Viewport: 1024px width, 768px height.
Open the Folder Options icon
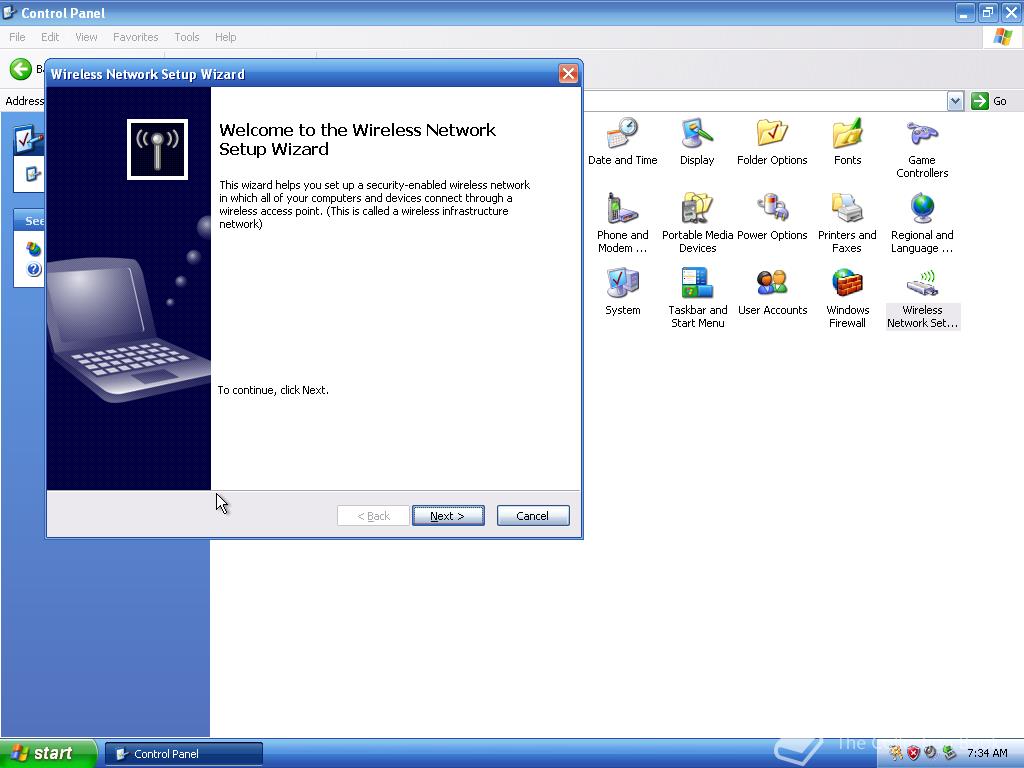tap(772, 141)
